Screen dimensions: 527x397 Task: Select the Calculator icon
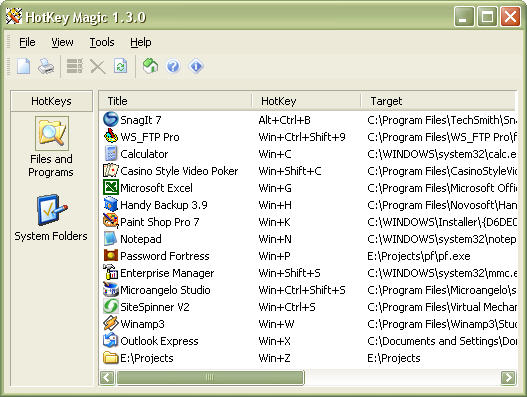pyautogui.click(x=111, y=154)
